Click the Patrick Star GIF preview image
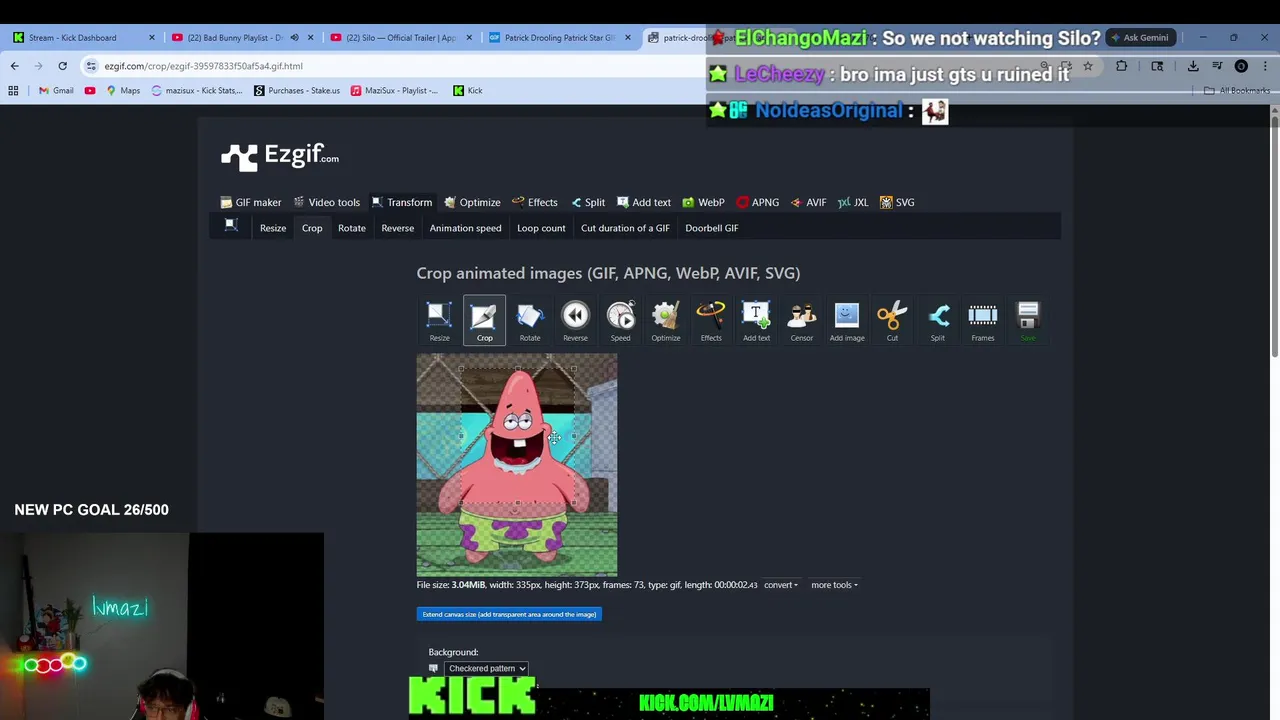The image size is (1280, 720). click(517, 464)
